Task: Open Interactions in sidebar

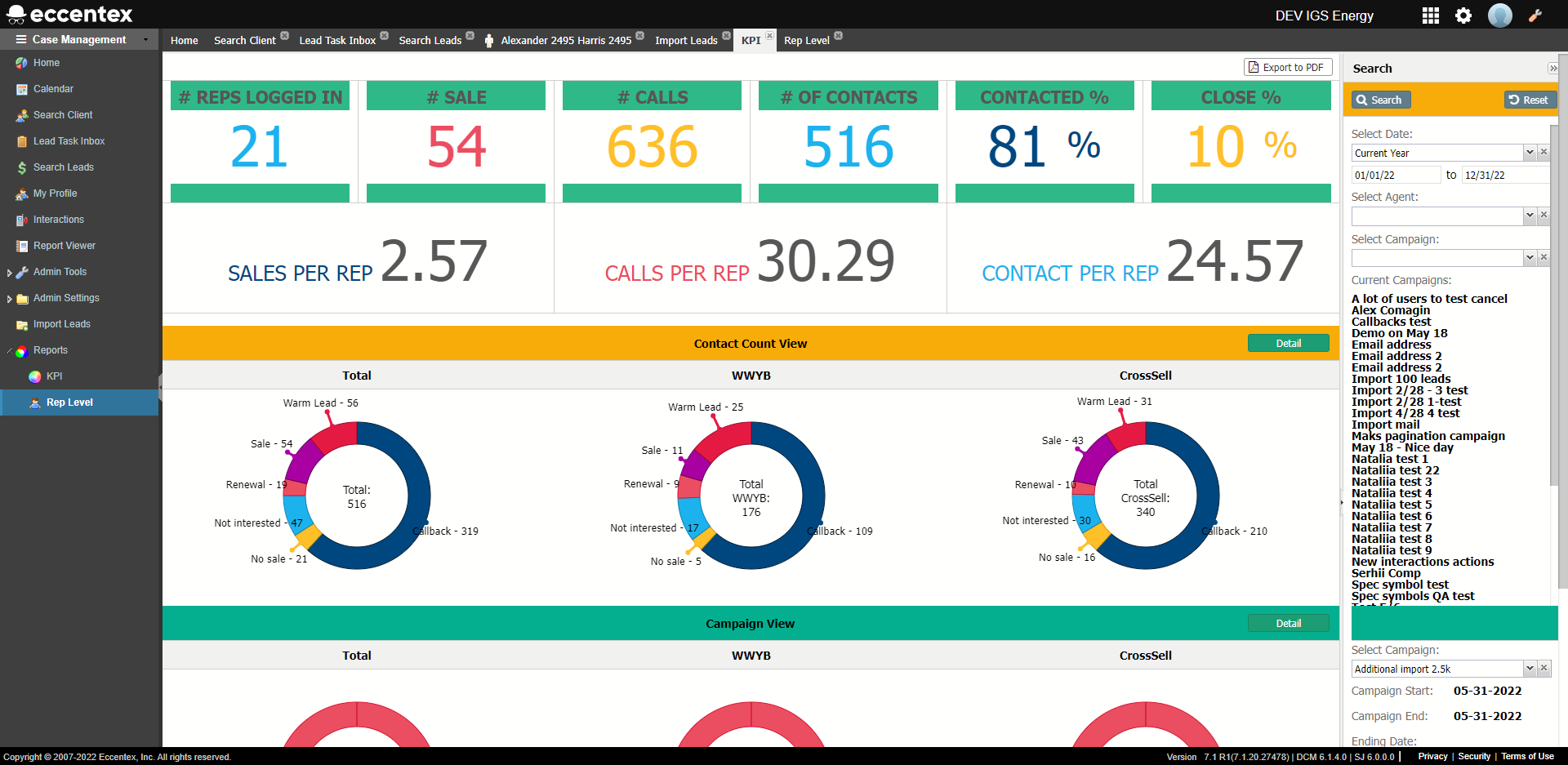Action: tap(58, 220)
